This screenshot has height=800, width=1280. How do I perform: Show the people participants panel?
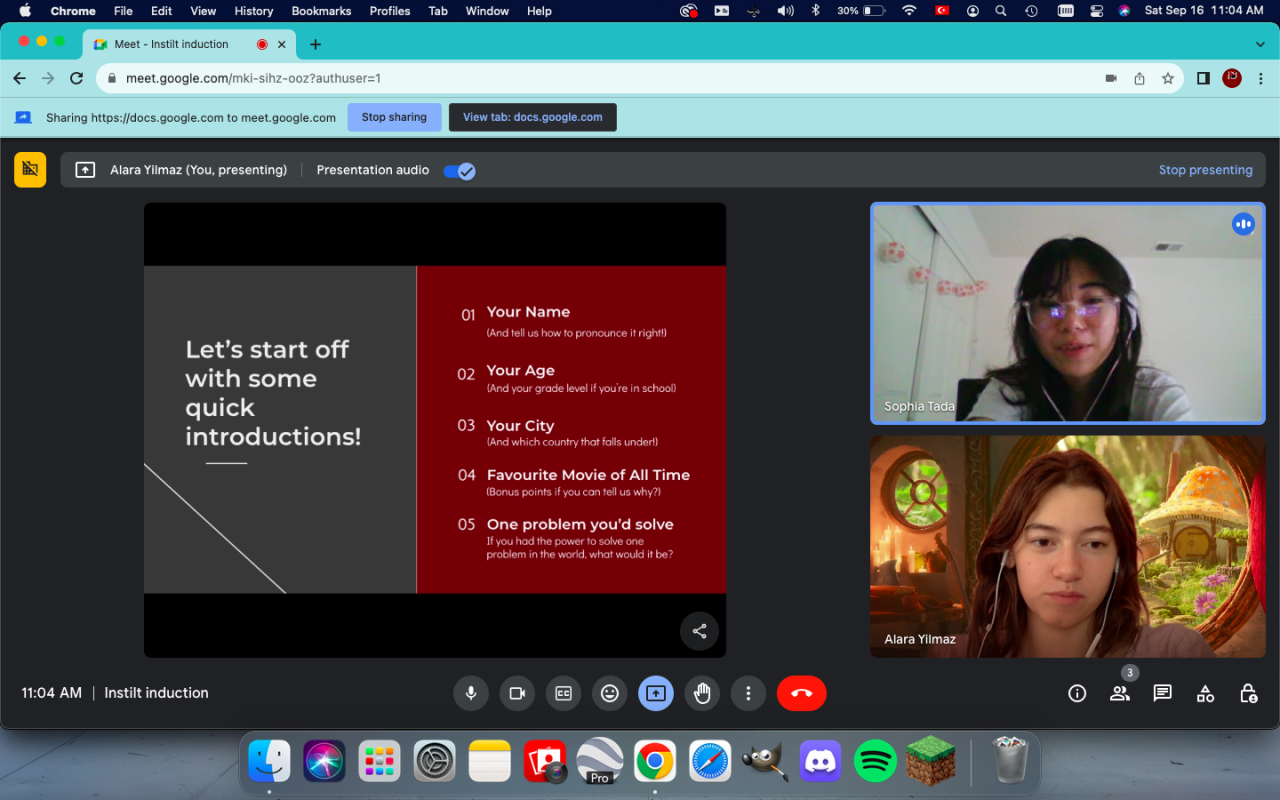click(x=1120, y=693)
